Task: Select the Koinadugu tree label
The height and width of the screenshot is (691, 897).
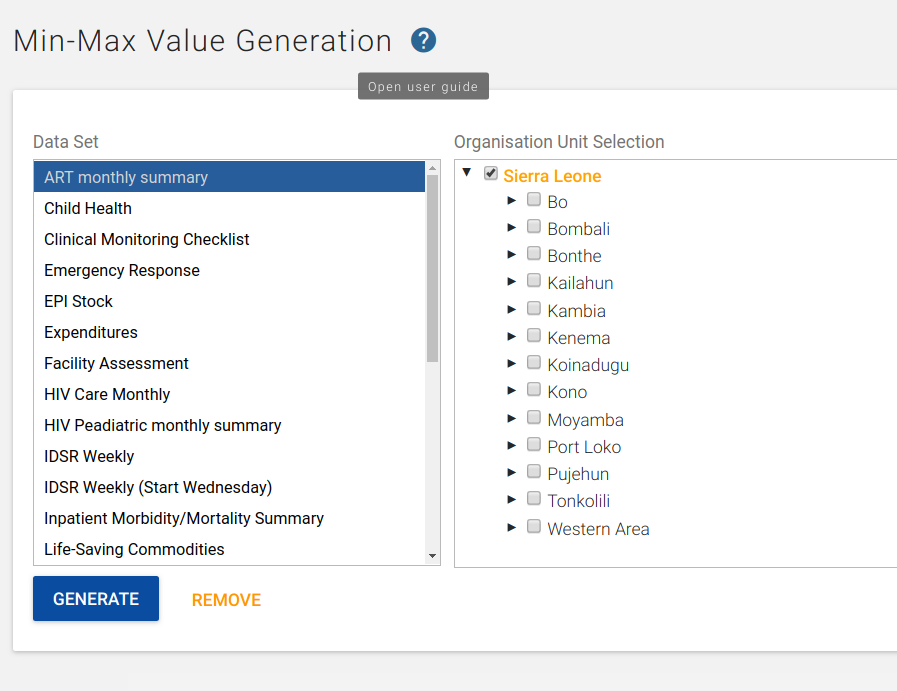Action: tap(588, 365)
